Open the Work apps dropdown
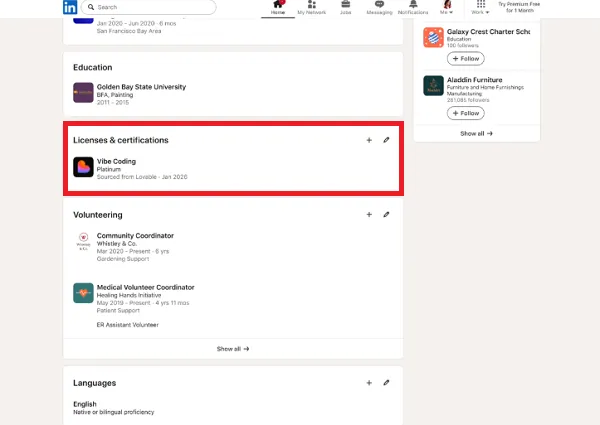600x425 pixels. pos(482,8)
